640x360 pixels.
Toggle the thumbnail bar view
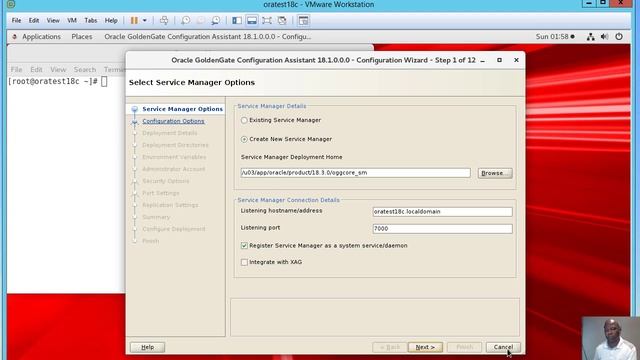252,20
